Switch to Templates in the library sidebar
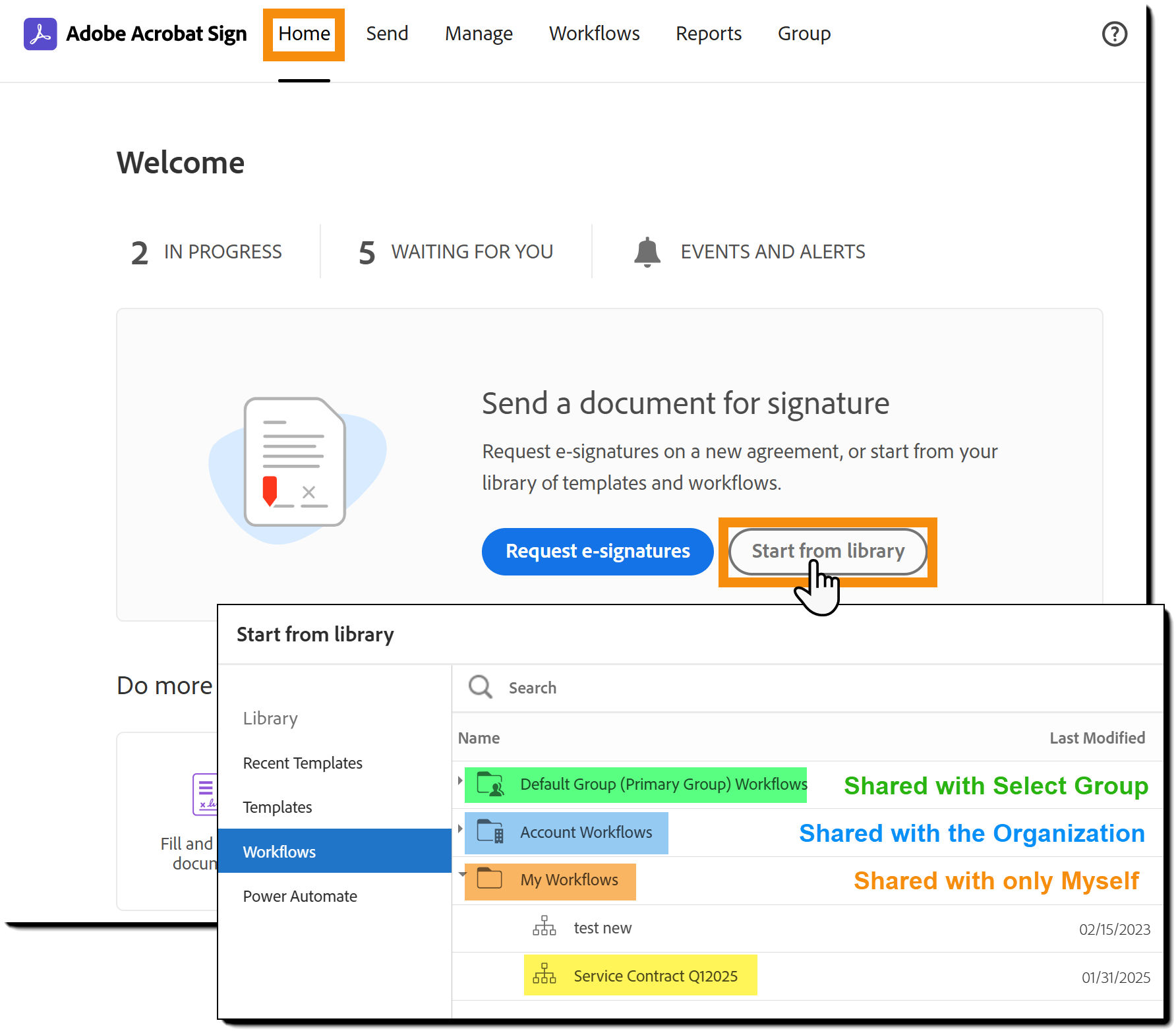The image size is (1176, 1031). coord(277,807)
